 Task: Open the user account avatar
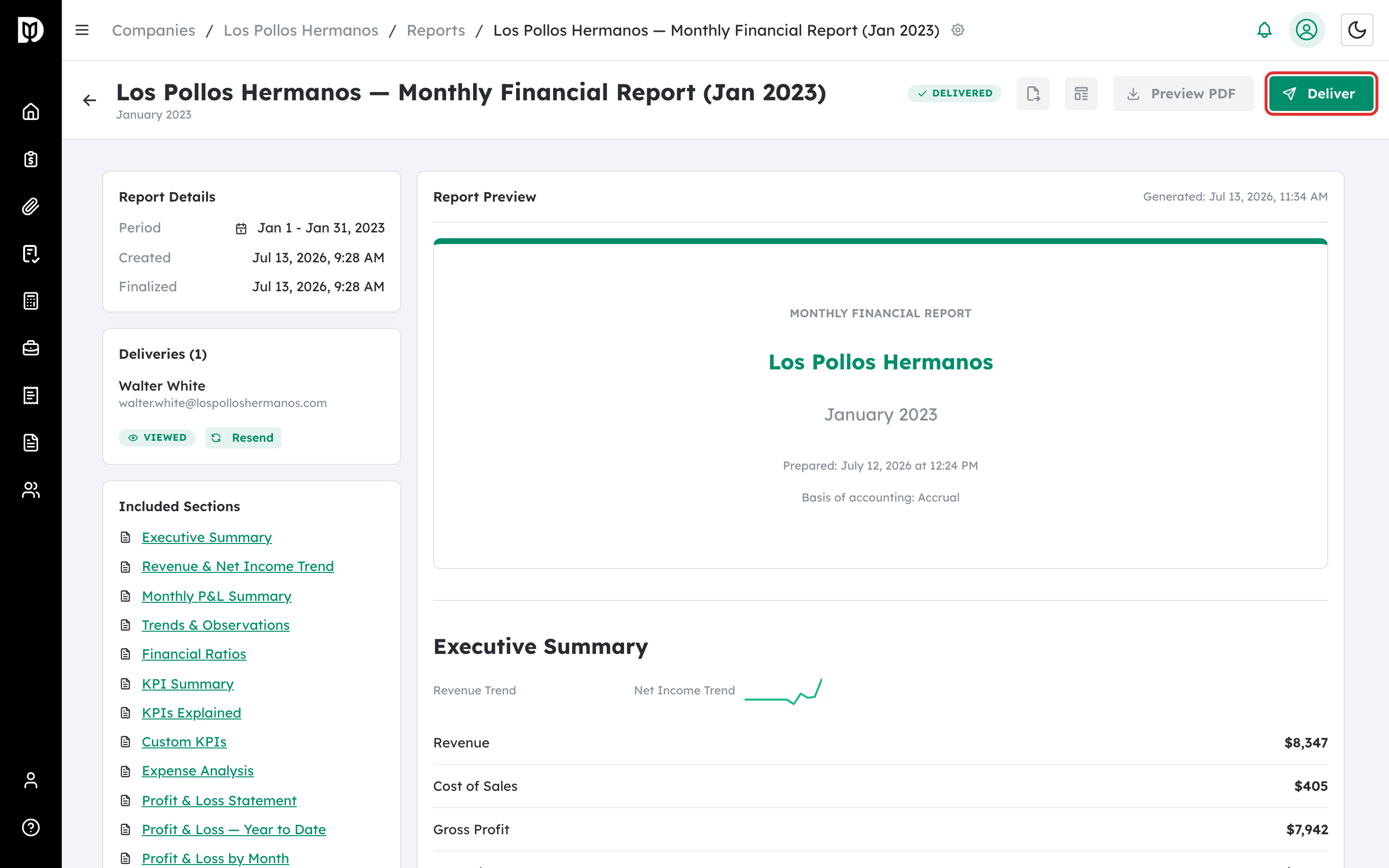[1307, 30]
